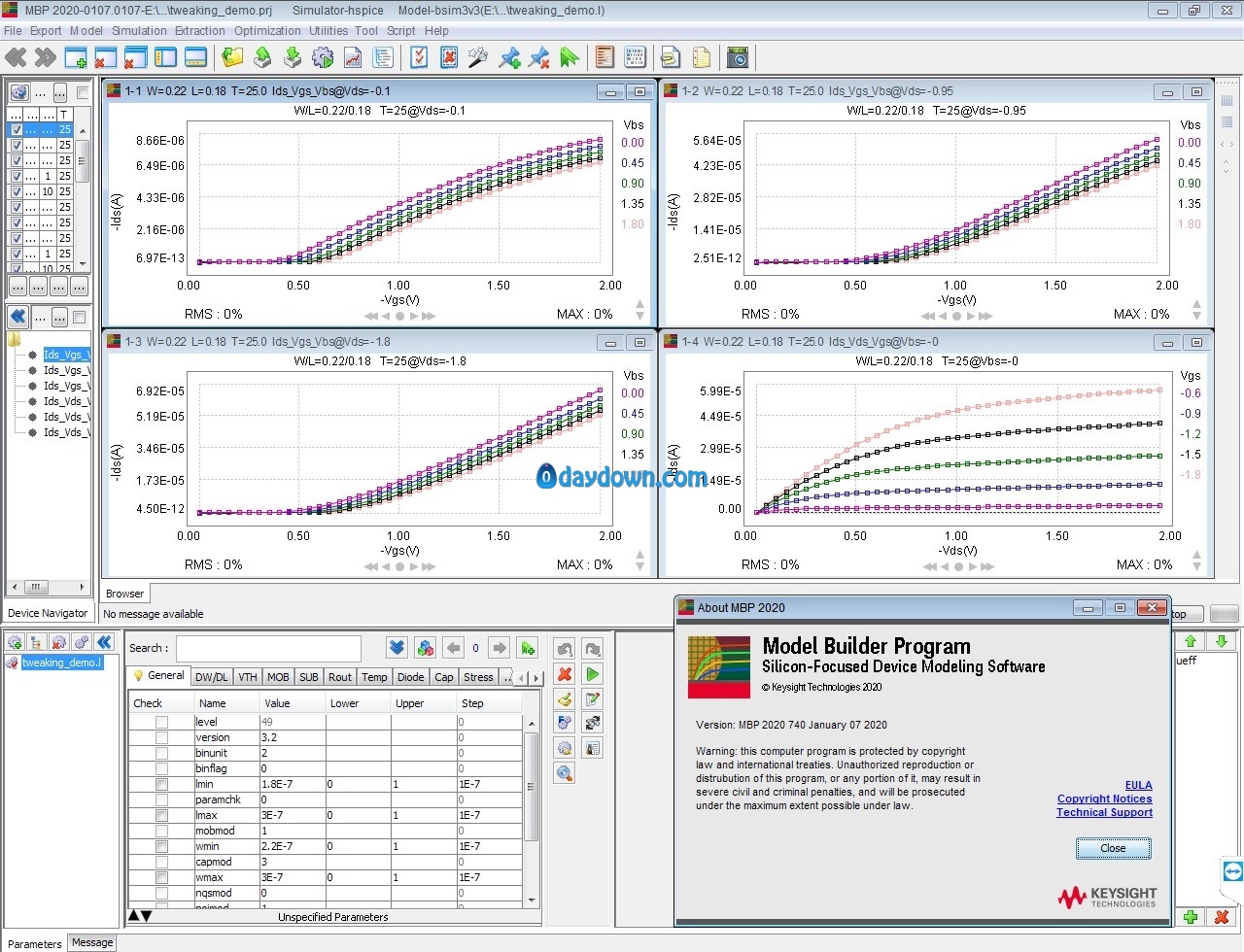The width and height of the screenshot is (1244, 952).
Task: Click the colored cubes icon next to Search
Action: tap(425, 648)
